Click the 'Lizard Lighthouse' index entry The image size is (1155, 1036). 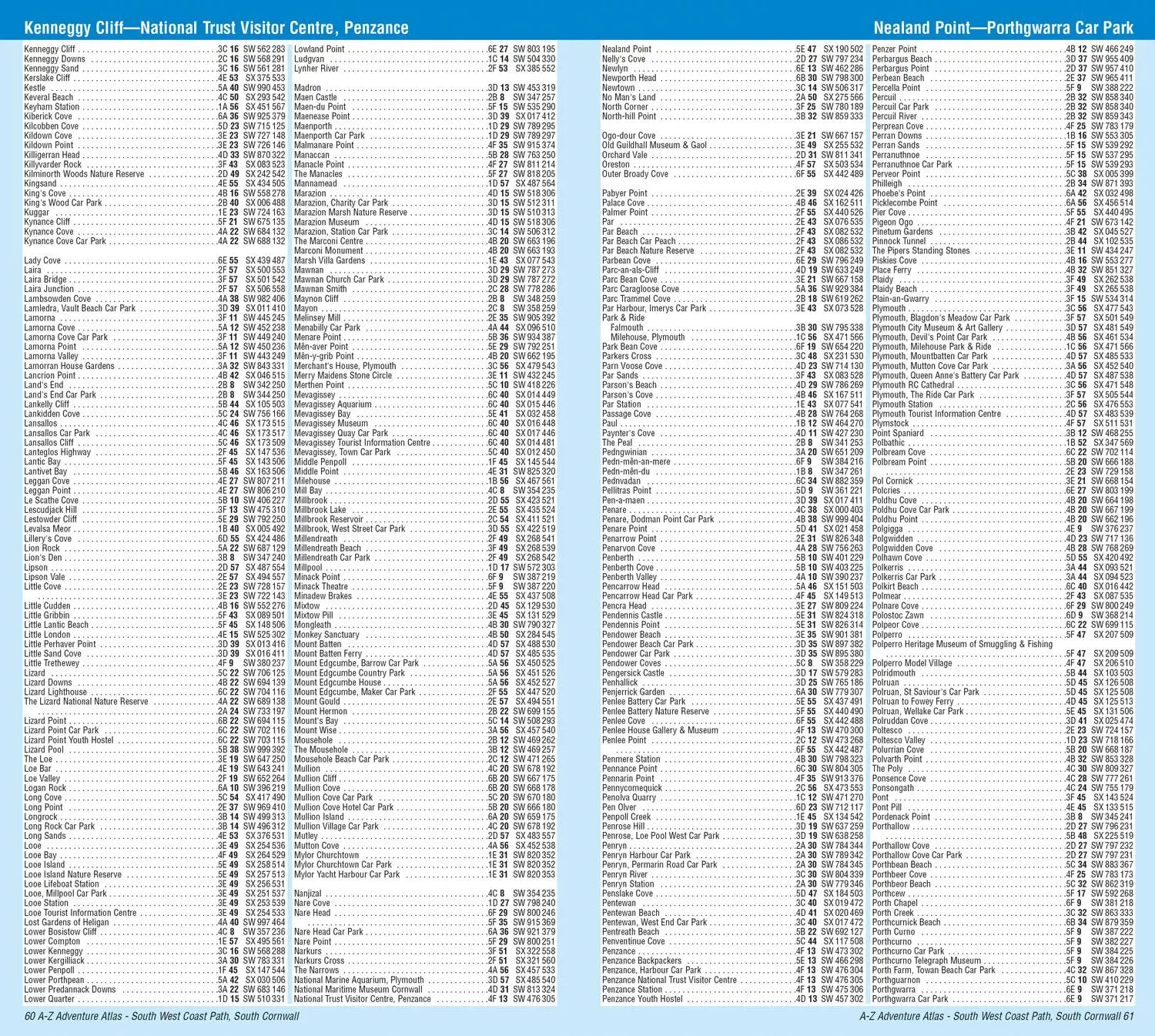tap(154, 692)
